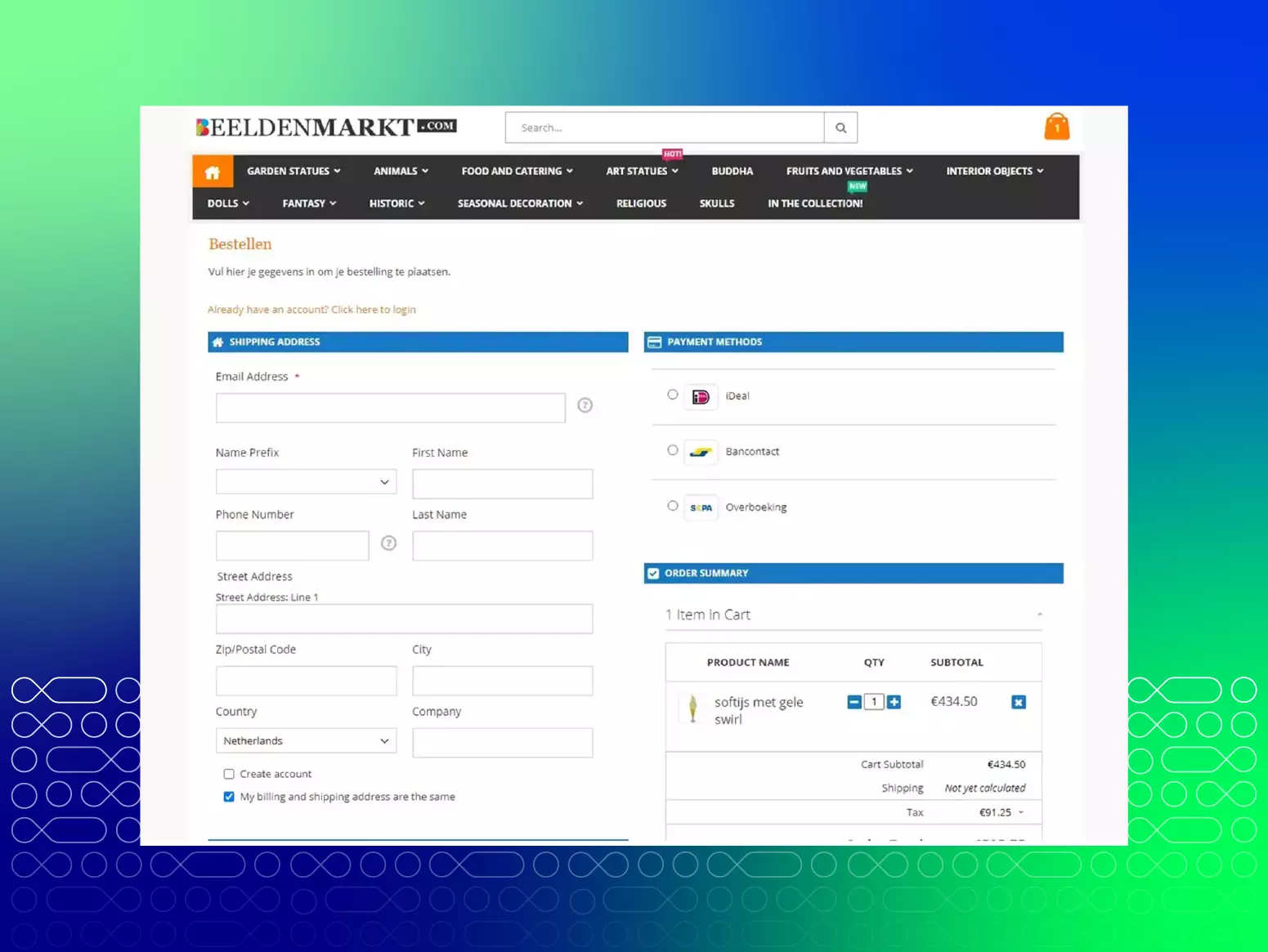The width and height of the screenshot is (1268, 952).
Task: Select the iDeal payment logo
Action: pyautogui.click(x=701, y=396)
